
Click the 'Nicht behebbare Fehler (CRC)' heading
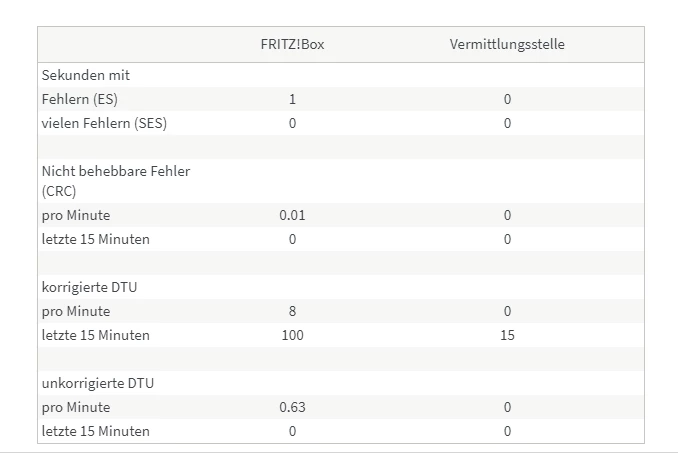115,181
